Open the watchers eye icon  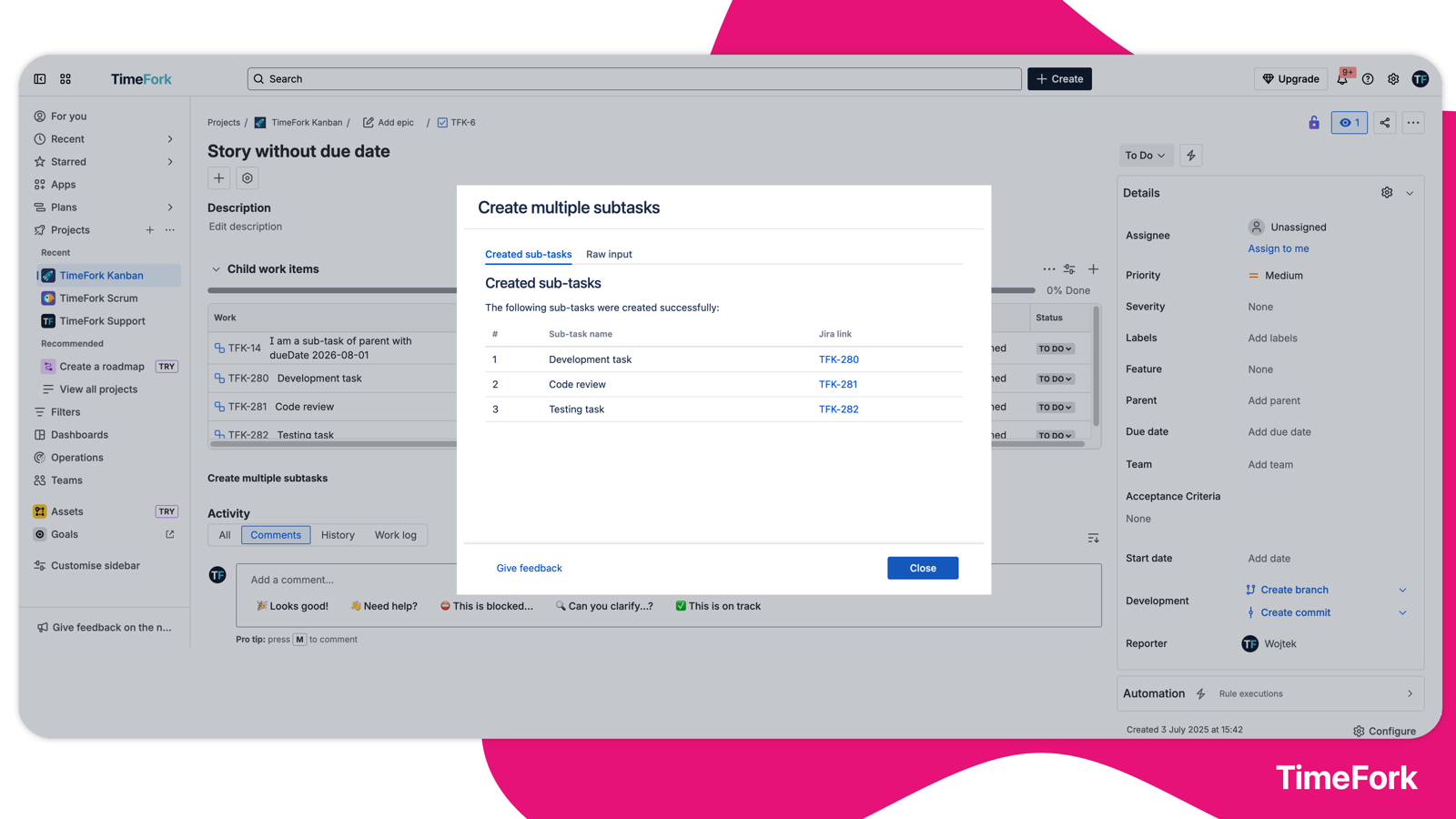[x=1349, y=122]
